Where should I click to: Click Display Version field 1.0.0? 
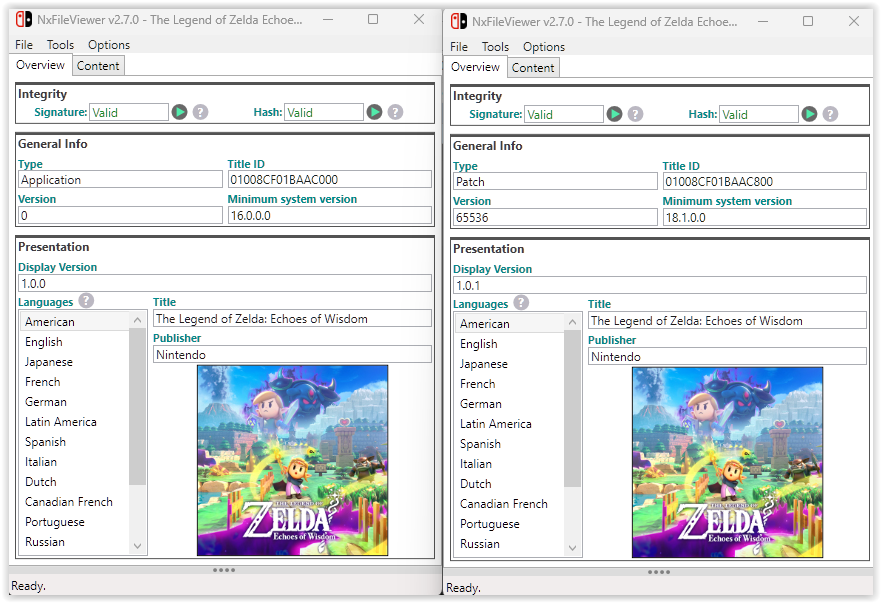tap(225, 283)
